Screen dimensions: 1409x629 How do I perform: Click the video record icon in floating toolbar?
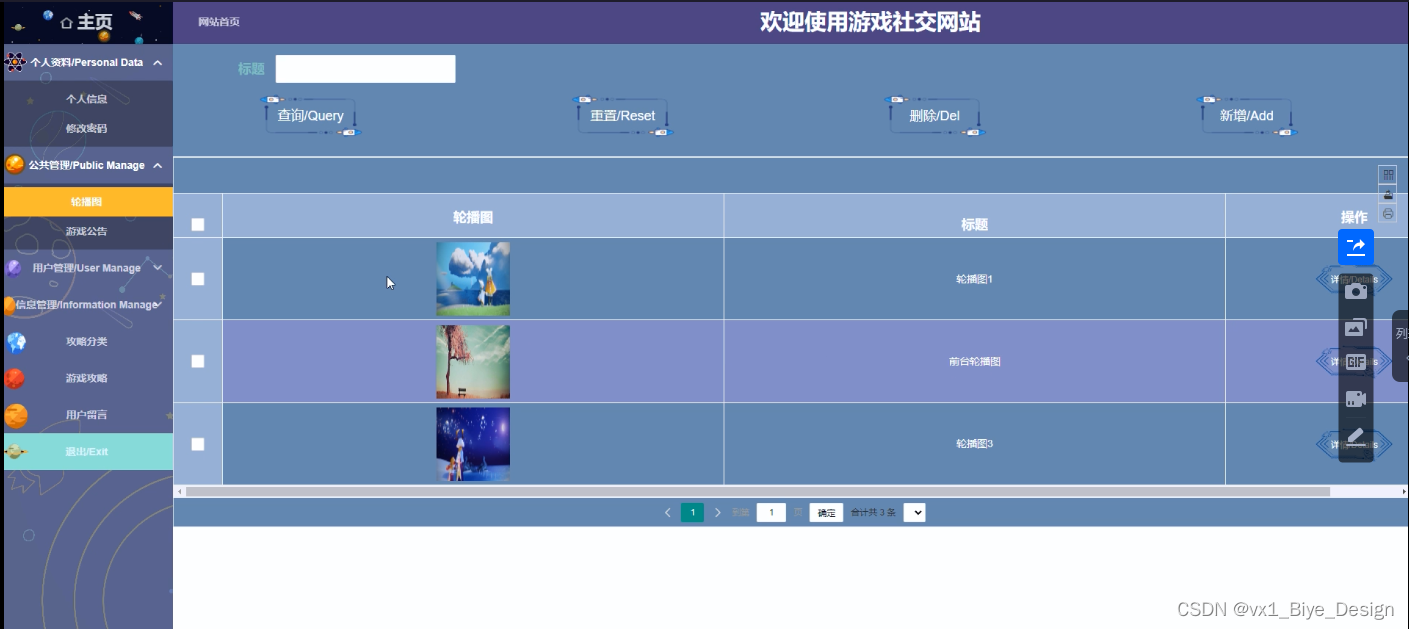(x=1356, y=399)
